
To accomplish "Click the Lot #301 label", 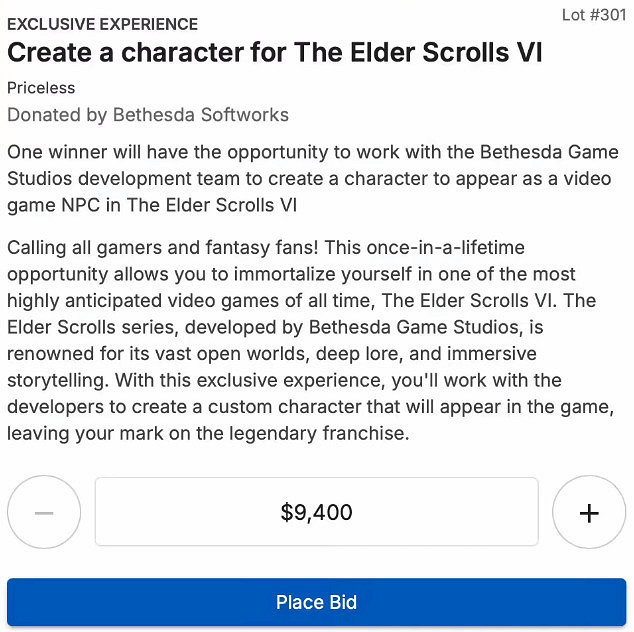I will point(592,18).
